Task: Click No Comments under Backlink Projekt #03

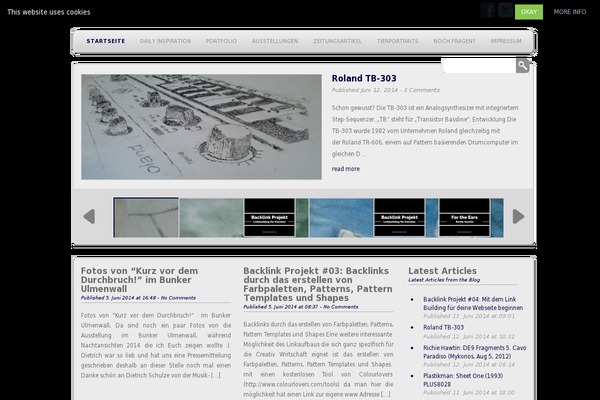Action: click(341, 307)
